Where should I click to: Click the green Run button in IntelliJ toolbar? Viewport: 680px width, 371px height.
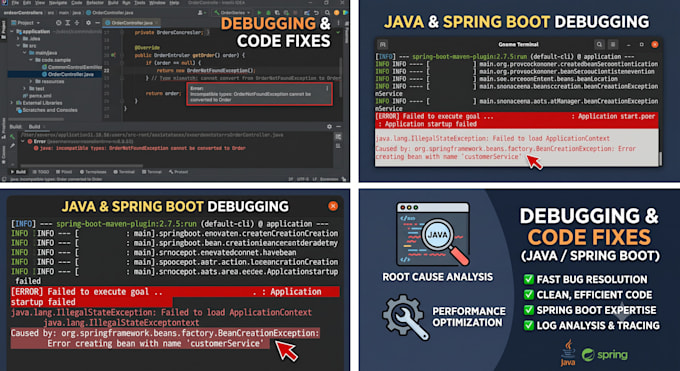click(259, 13)
